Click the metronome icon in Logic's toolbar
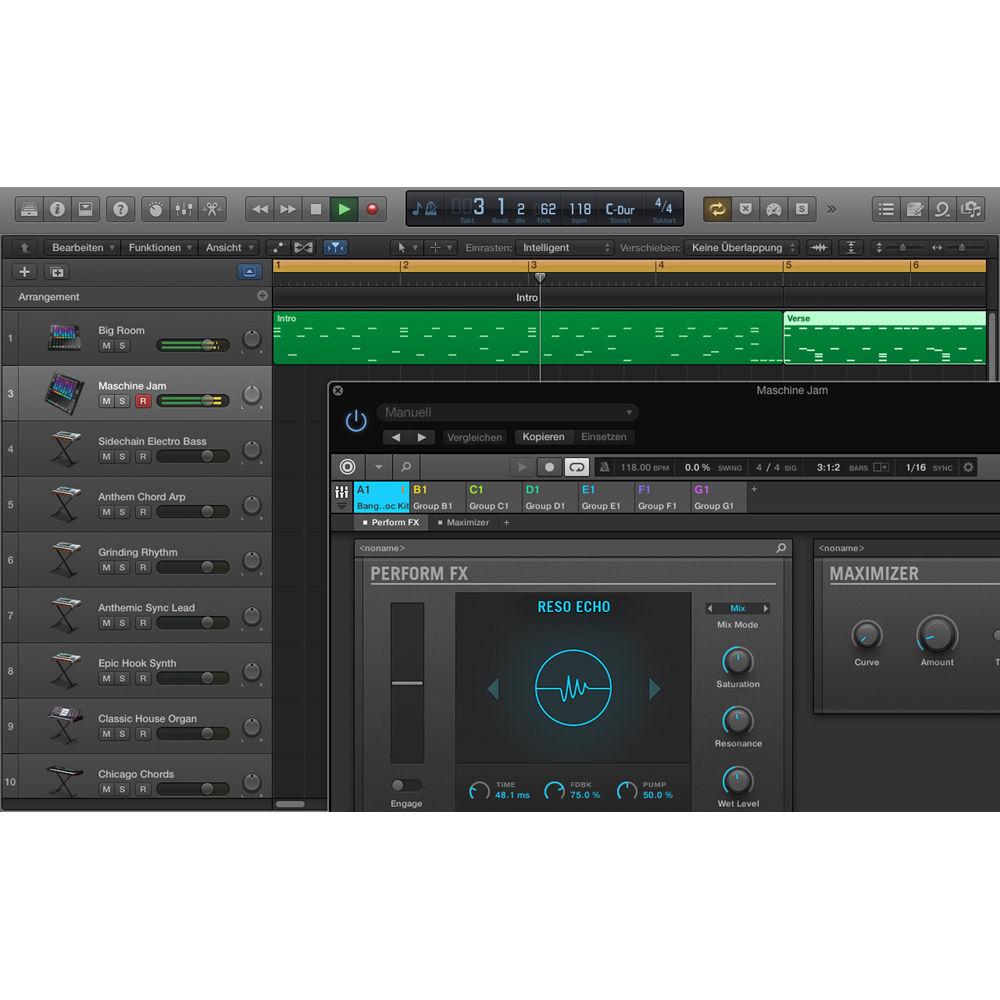The width and height of the screenshot is (1000, 1000). point(155,209)
